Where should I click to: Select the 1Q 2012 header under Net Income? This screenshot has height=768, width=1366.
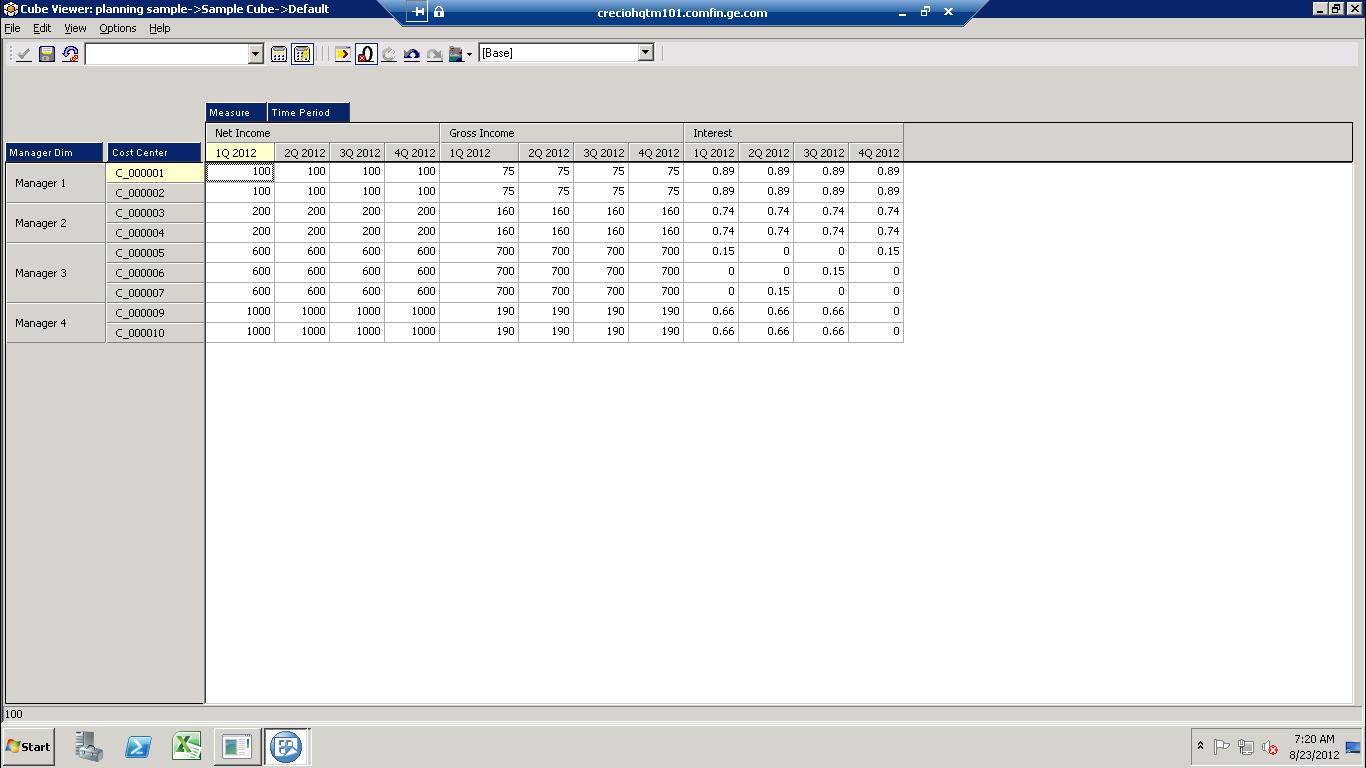click(x=240, y=153)
